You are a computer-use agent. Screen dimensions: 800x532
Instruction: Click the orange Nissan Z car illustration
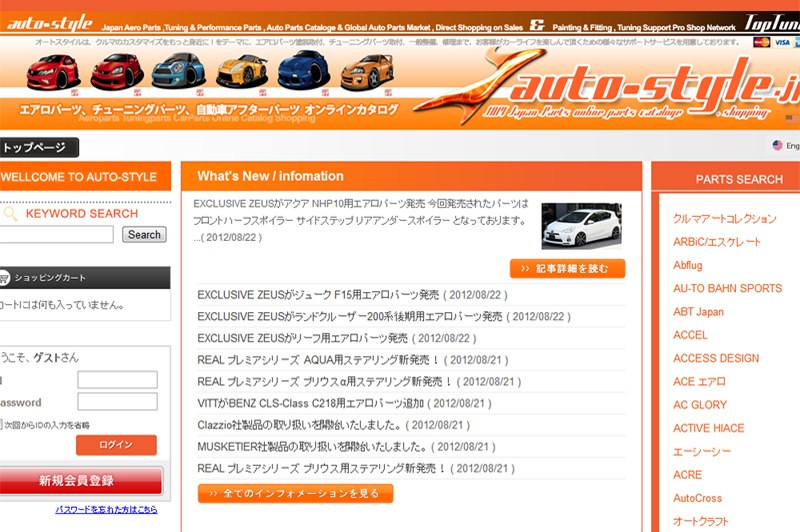tap(240, 71)
